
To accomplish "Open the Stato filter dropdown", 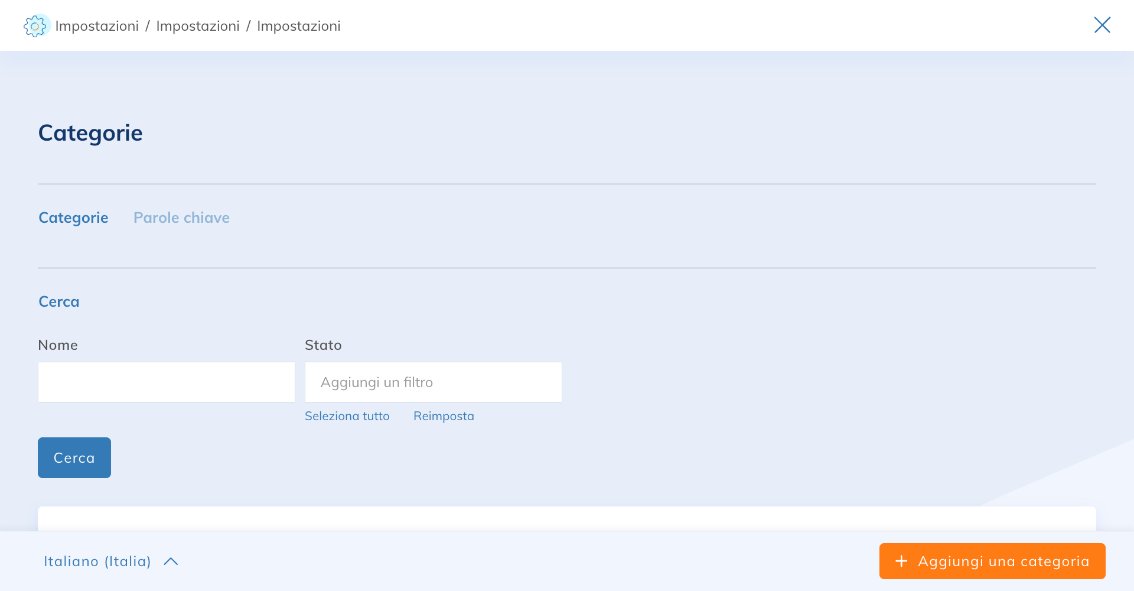I will click(433, 382).
